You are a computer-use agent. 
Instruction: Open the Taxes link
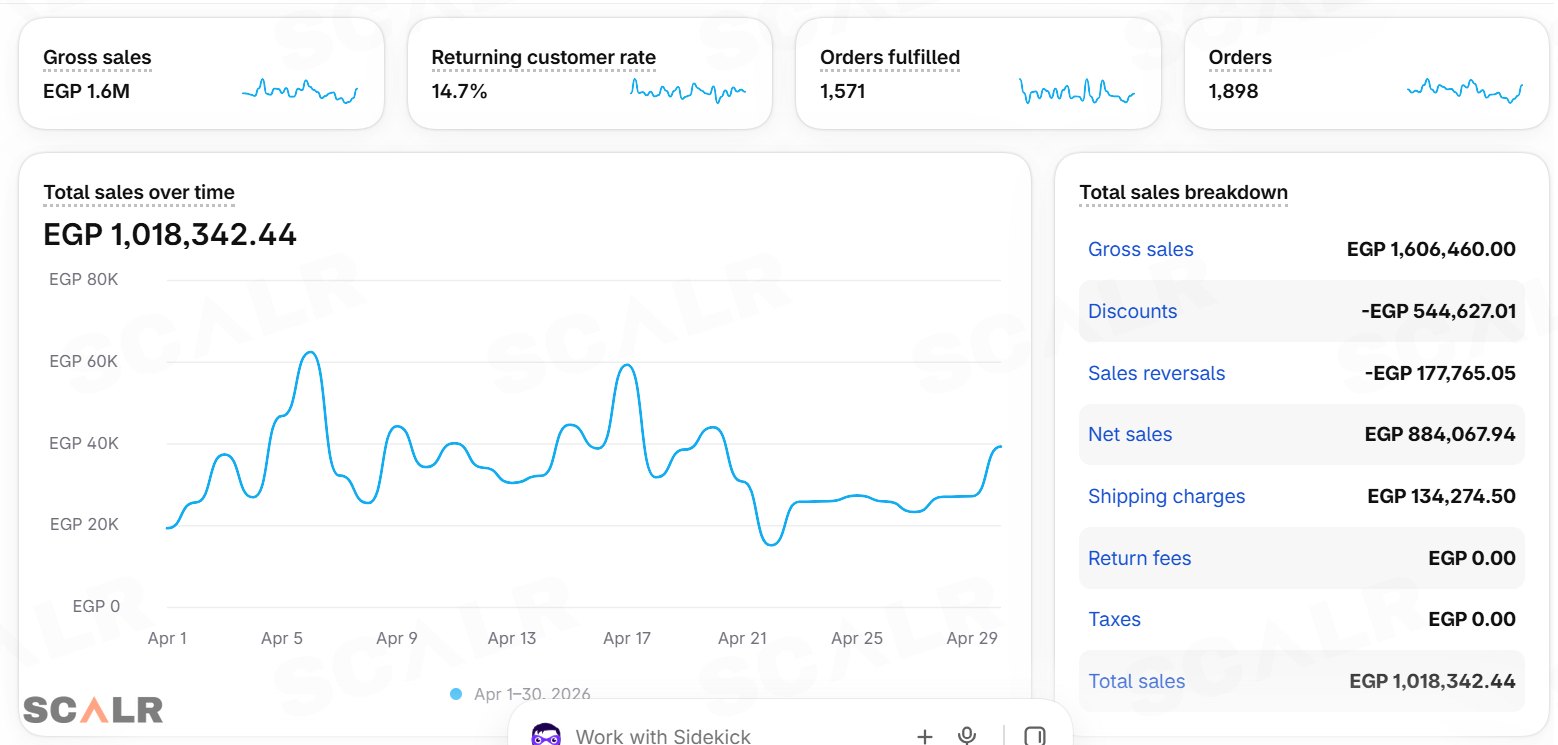(x=1115, y=620)
